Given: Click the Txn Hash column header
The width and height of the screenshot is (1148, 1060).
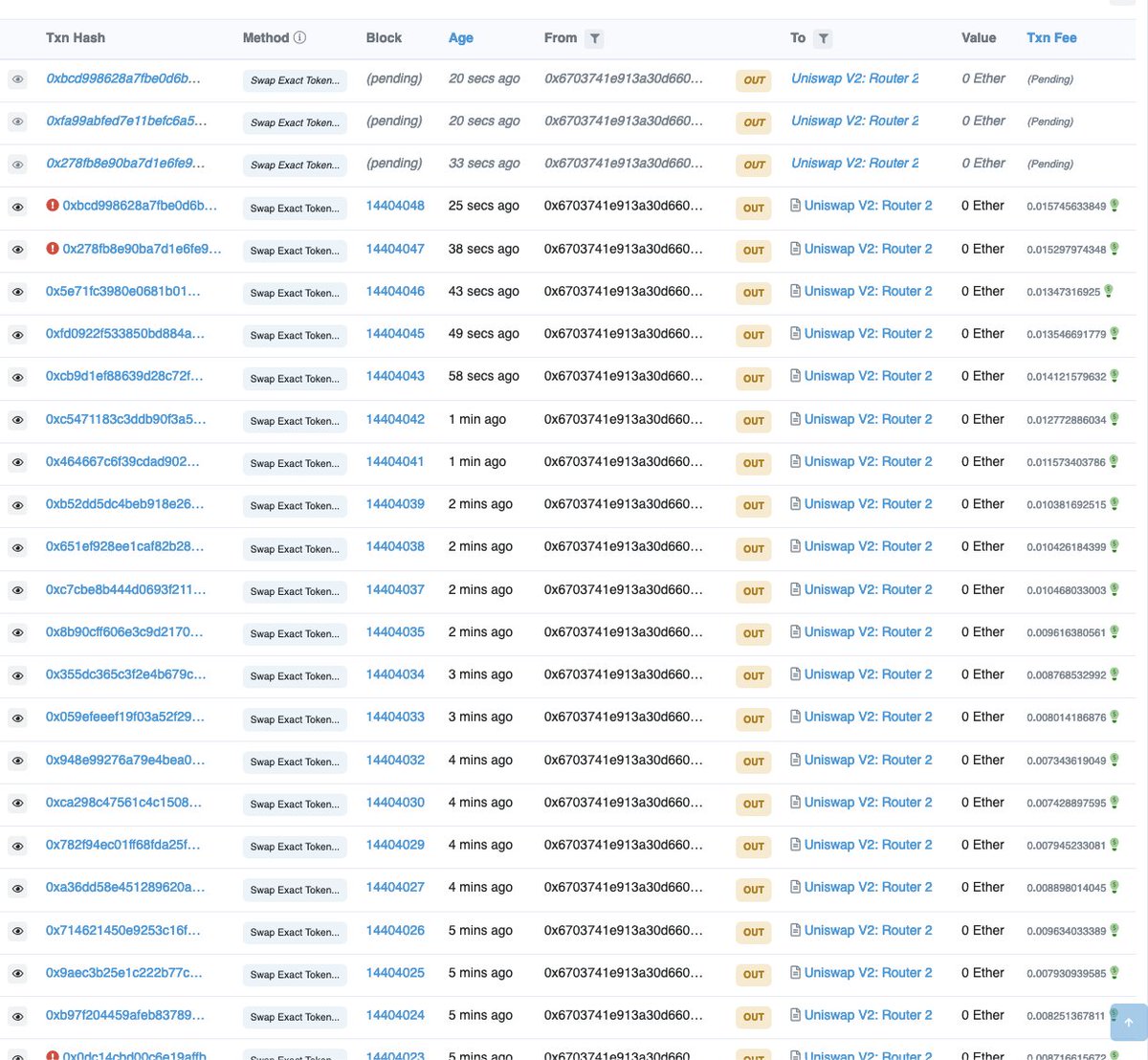Looking at the screenshot, I should pos(76,37).
